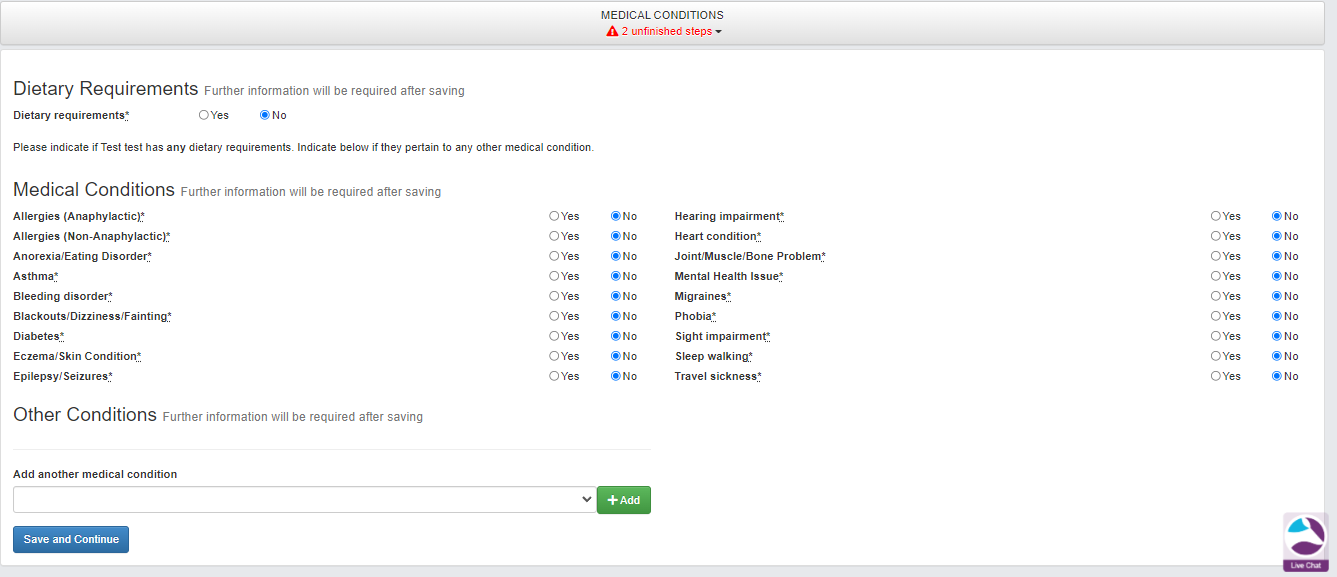Select No for Hearing impairment
1337x577 pixels.
[x=1277, y=216]
